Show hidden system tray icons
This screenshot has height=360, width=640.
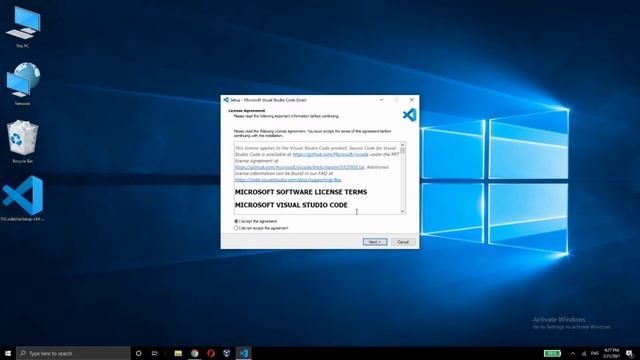click(x=573, y=353)
